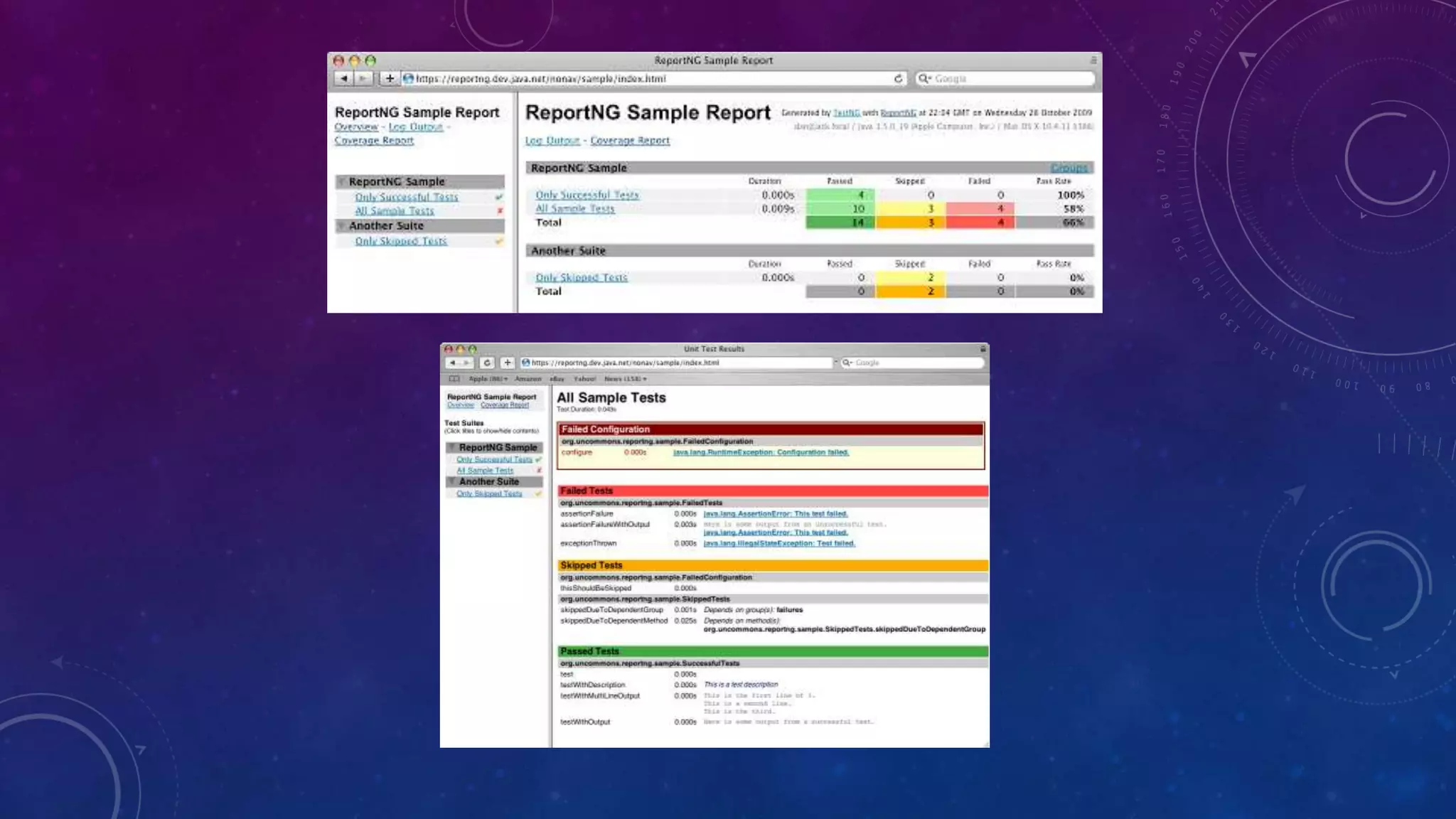Open News bookmarks dropdown in Unit Test Results window

click(625, 379)
